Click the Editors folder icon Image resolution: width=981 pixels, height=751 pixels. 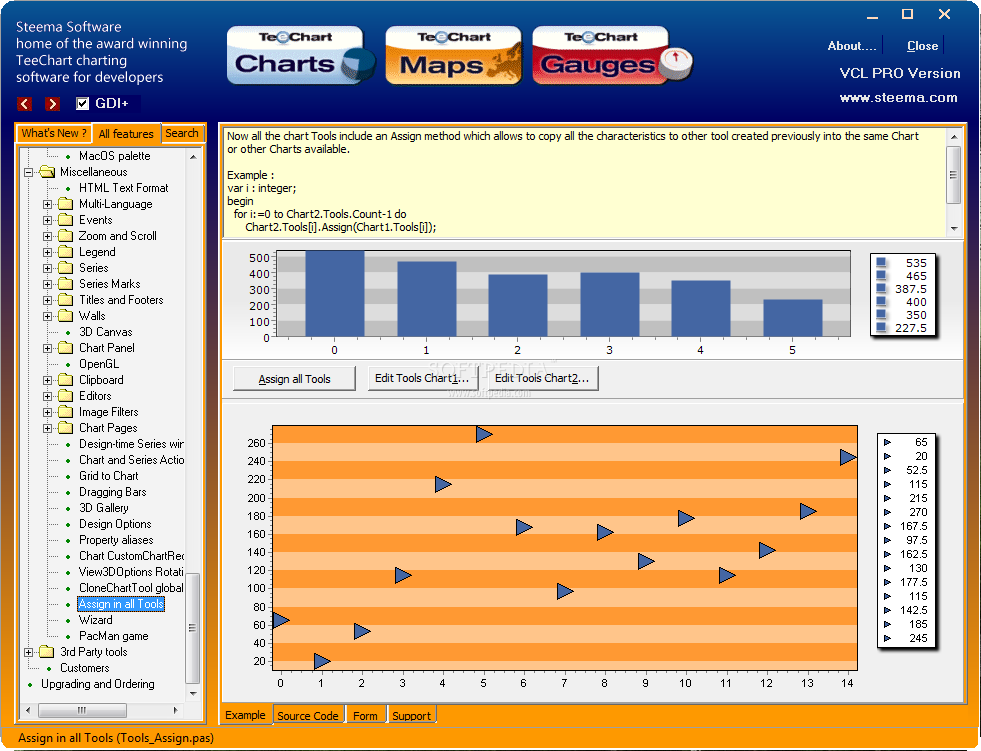[x=66, y=396]
